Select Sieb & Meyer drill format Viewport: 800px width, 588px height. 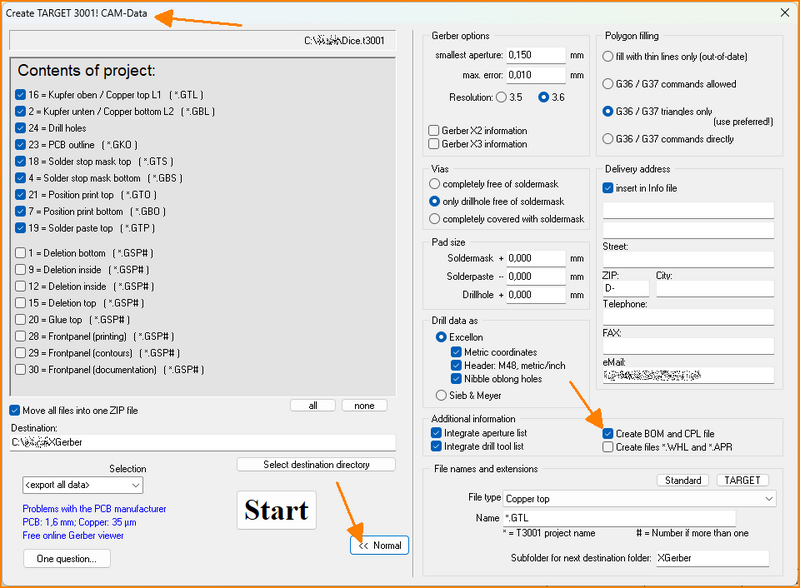coord(441,395)
